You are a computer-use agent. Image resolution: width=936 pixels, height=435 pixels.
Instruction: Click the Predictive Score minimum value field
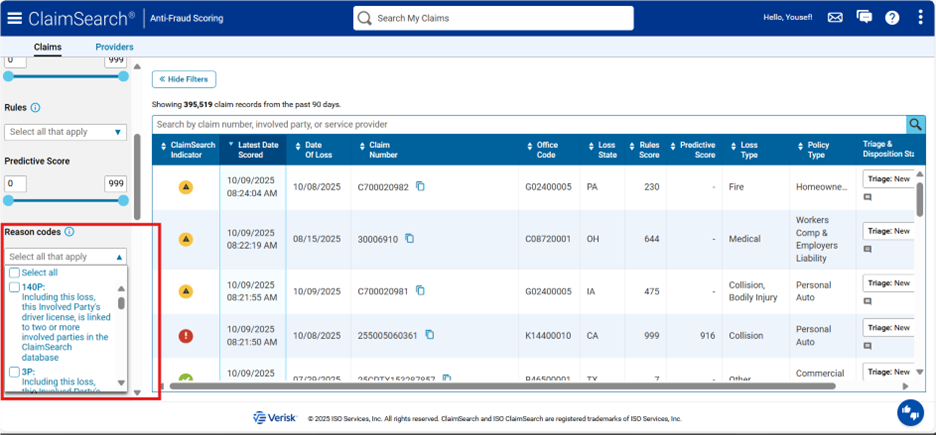[x=16, y=184]
